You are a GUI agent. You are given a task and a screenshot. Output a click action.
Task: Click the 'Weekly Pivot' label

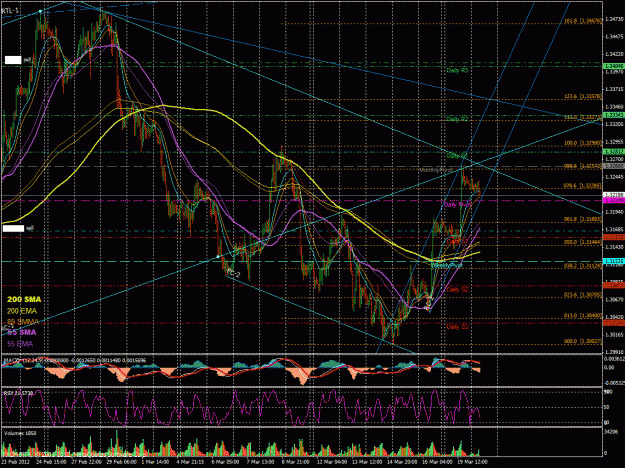click(x=447, y=265)
